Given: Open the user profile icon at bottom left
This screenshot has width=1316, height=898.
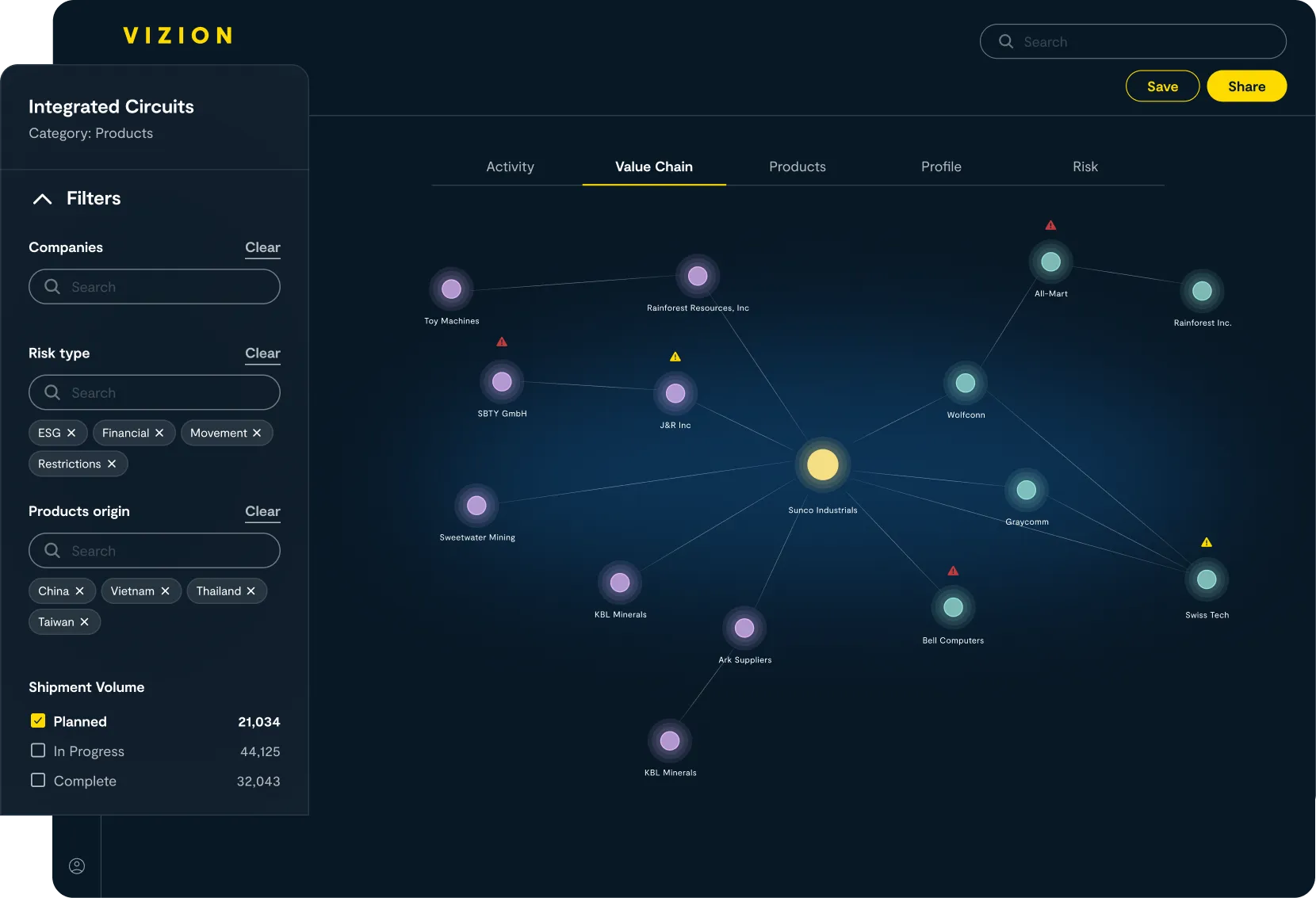Looking at the screenshot, I should pyautogui.click(x=76, y=866).
